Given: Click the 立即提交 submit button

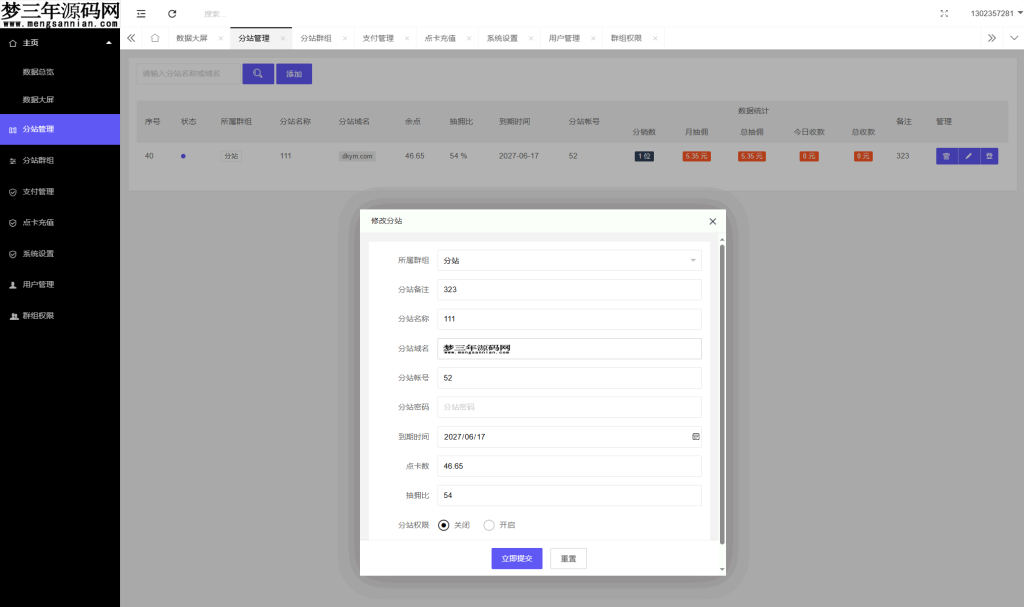Looking at the screenshot, I should point(516,558).
